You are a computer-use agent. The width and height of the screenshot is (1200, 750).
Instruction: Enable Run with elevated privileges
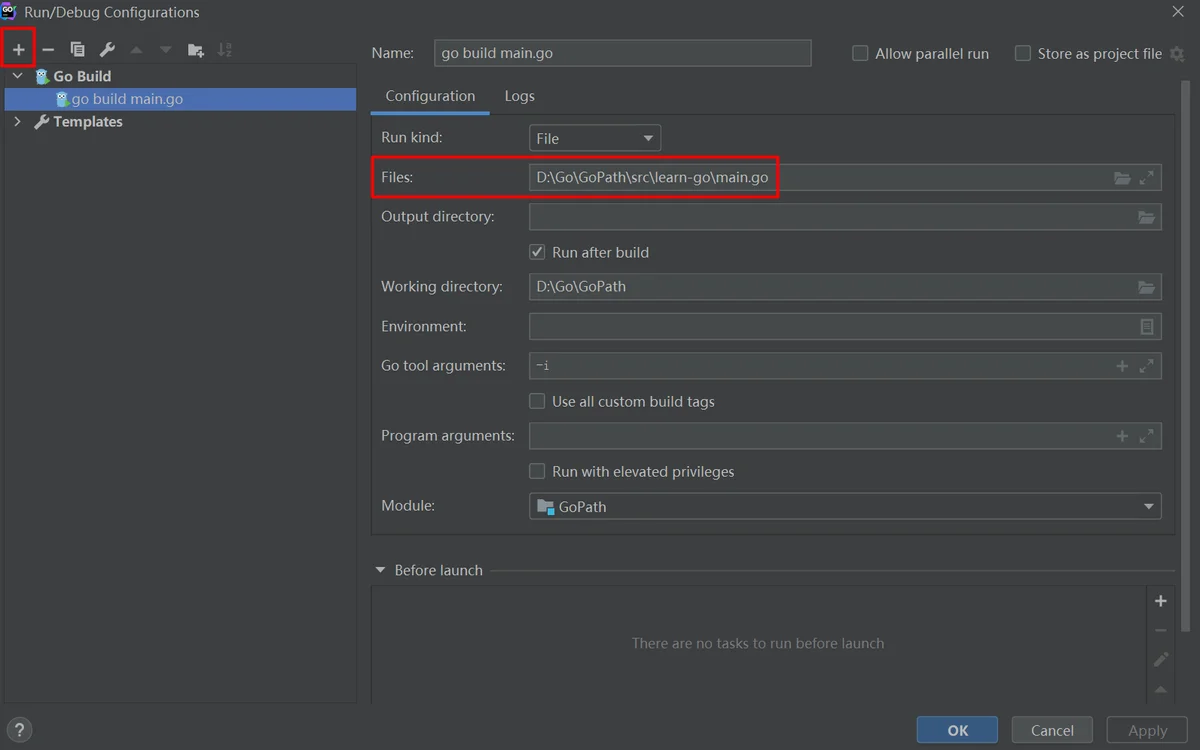click(538, 471)
